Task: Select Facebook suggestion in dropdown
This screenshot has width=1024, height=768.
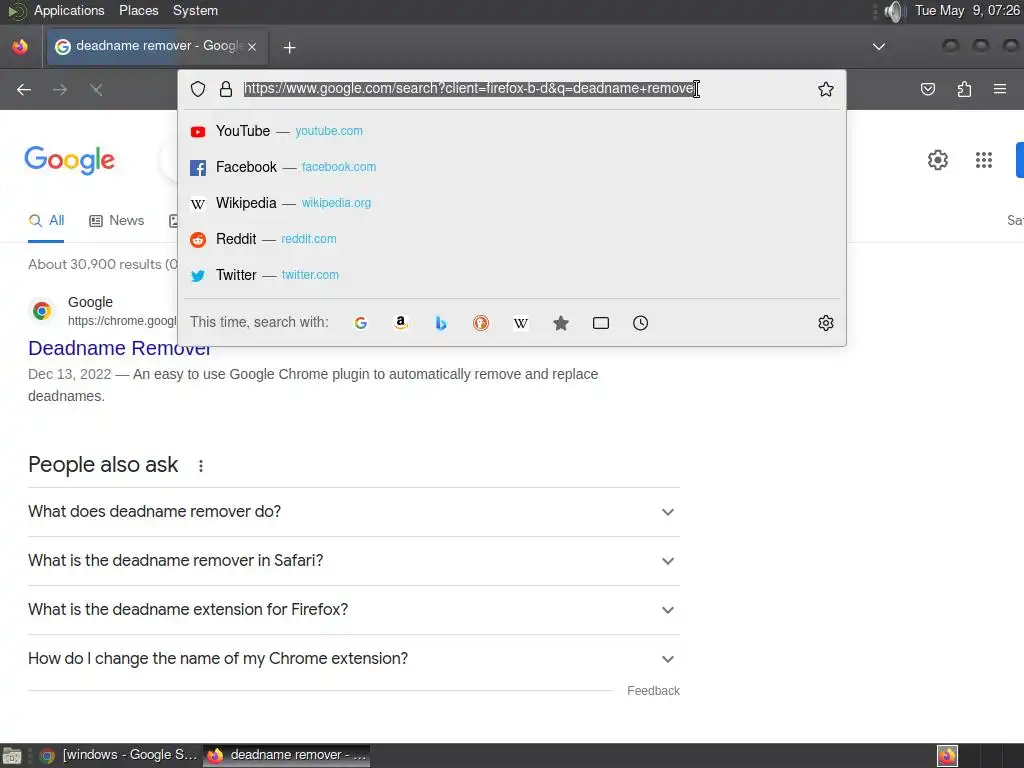Action: click(512, 167)
